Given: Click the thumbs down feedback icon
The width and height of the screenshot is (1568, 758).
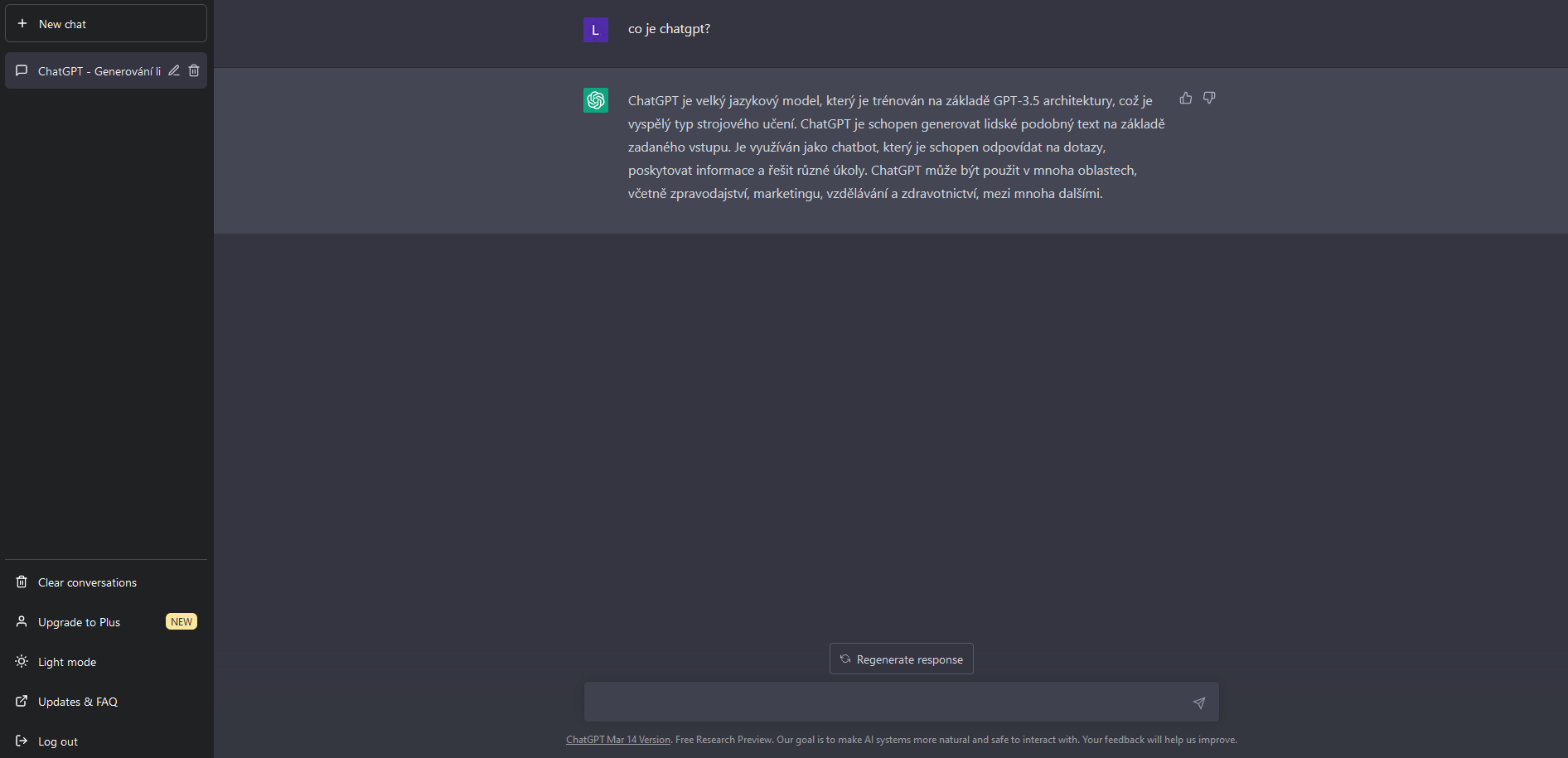Looking at the screenshot, I should point(1209,98).
